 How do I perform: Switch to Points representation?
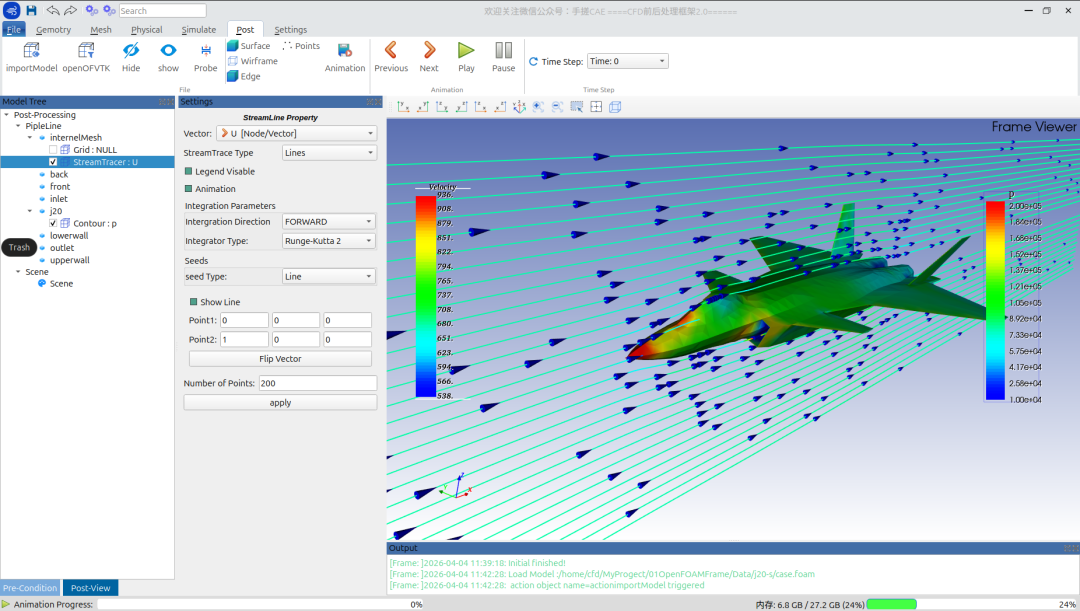(301, 45)
